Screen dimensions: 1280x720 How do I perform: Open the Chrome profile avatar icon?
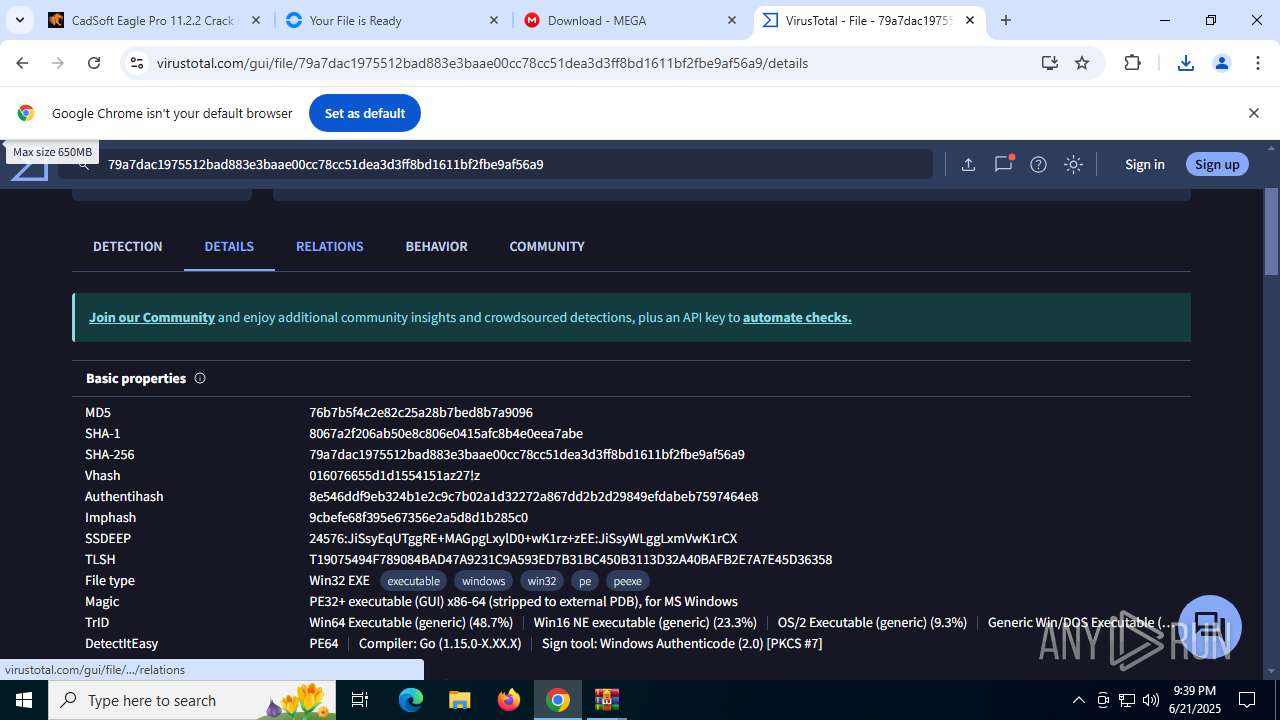(1221, 63)
